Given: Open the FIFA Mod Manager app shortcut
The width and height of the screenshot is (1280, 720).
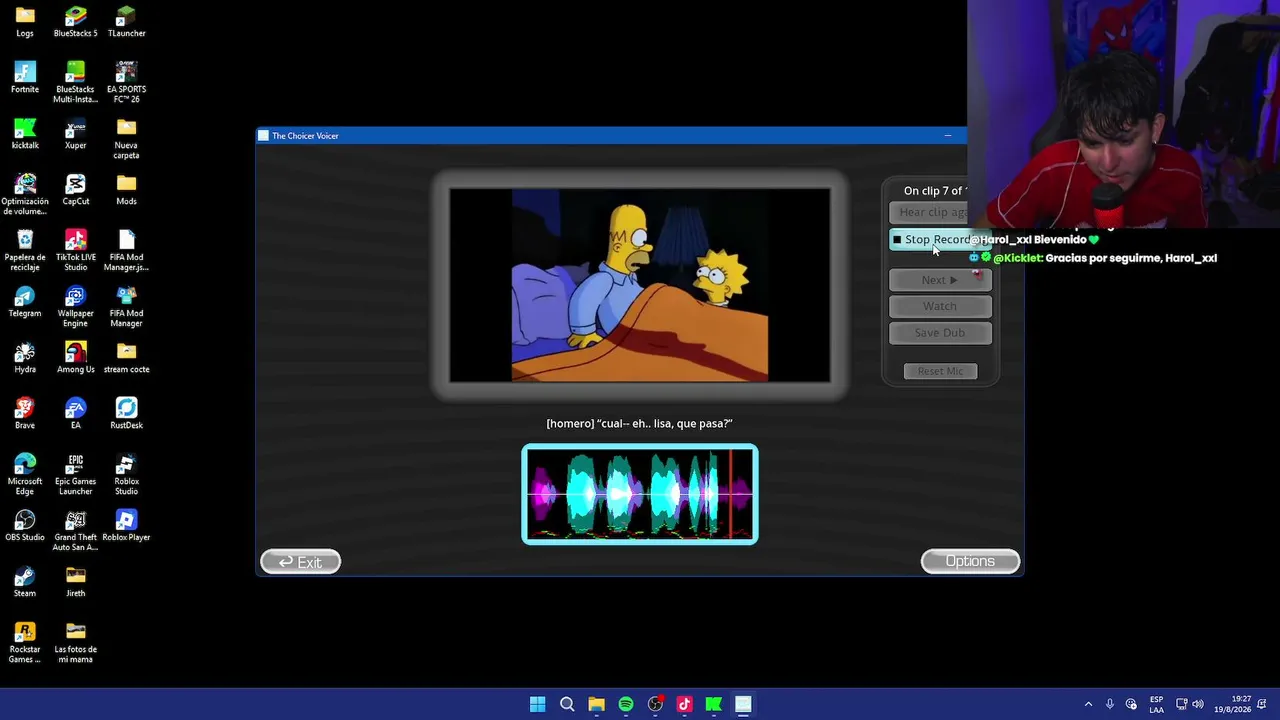Looking at the screenshot, I should point(126,306).
